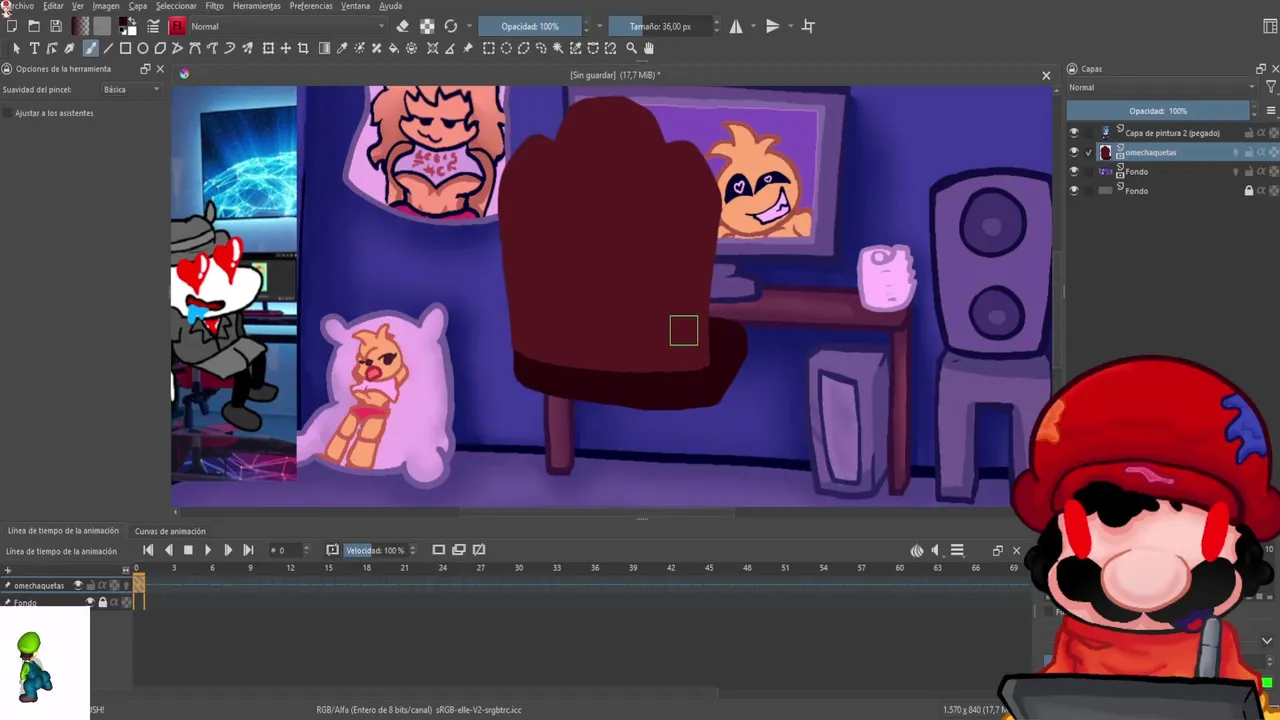This screenshot has width=1280, height=720.
Task: Open the layer blending mode Normal dropdown in the Capas panel
Action: [1162, 88]
